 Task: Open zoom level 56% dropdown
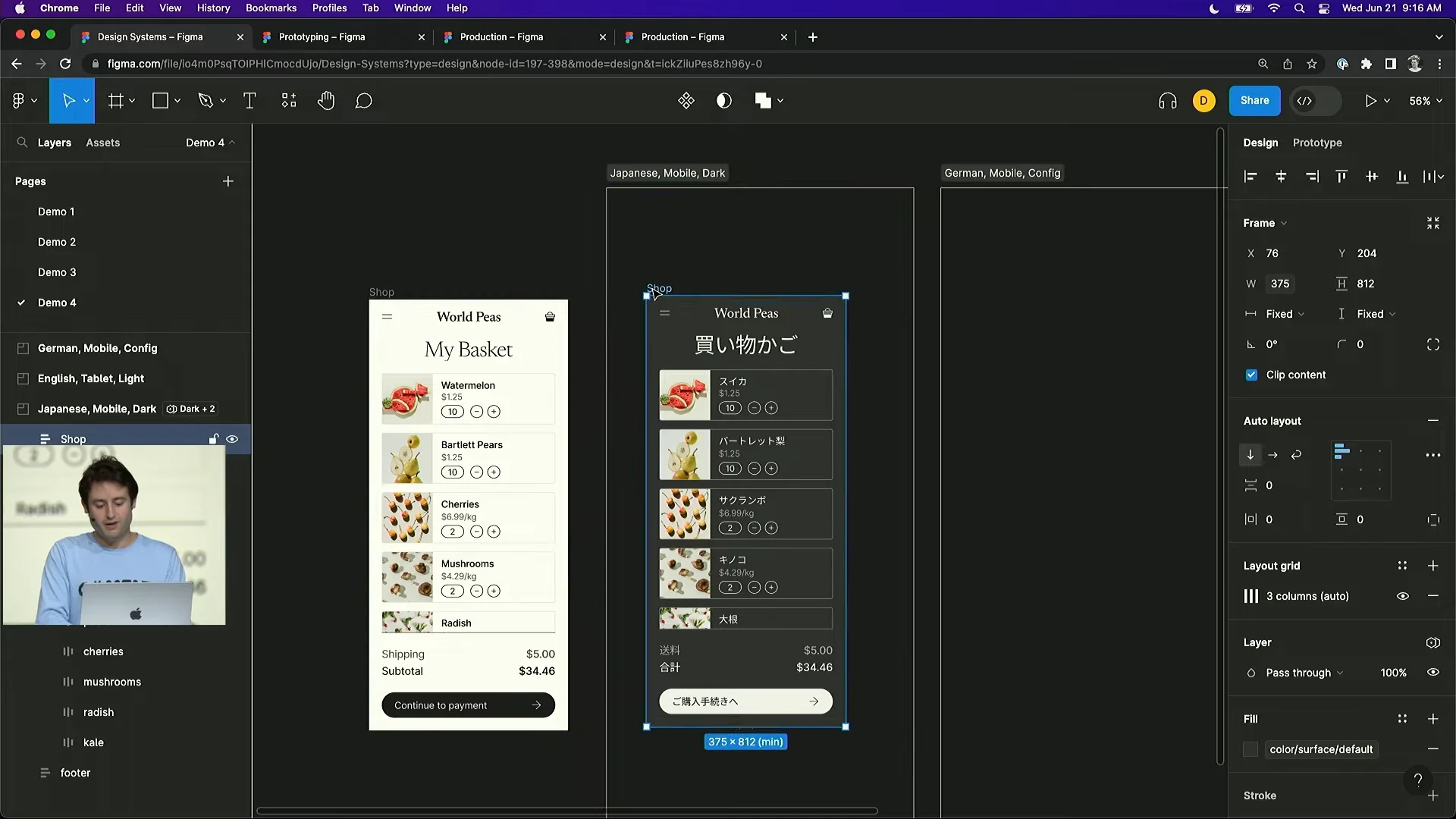click(x=1426, y=101)
